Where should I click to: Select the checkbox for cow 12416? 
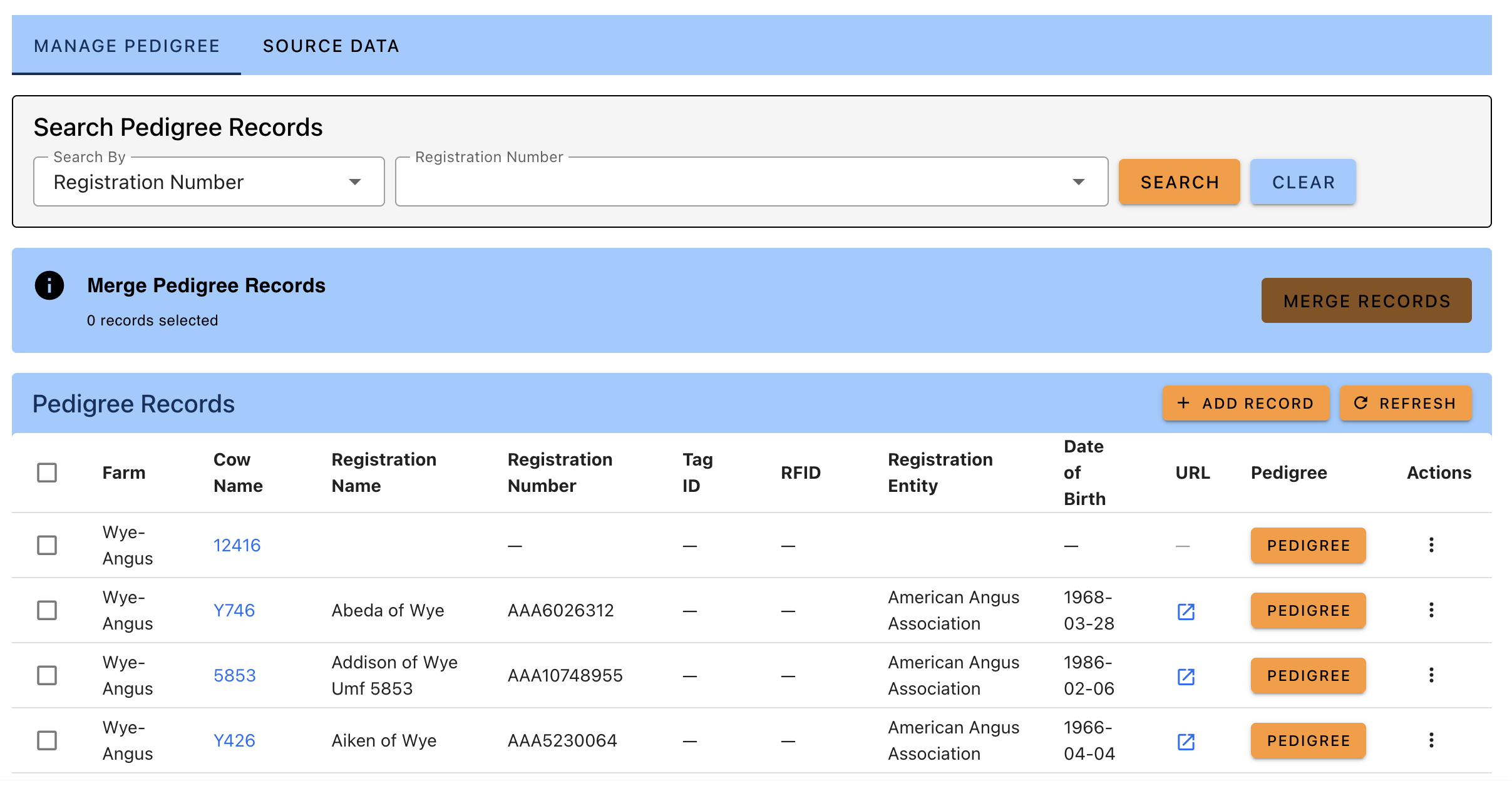pyautogui.click(x=47, y=545)
